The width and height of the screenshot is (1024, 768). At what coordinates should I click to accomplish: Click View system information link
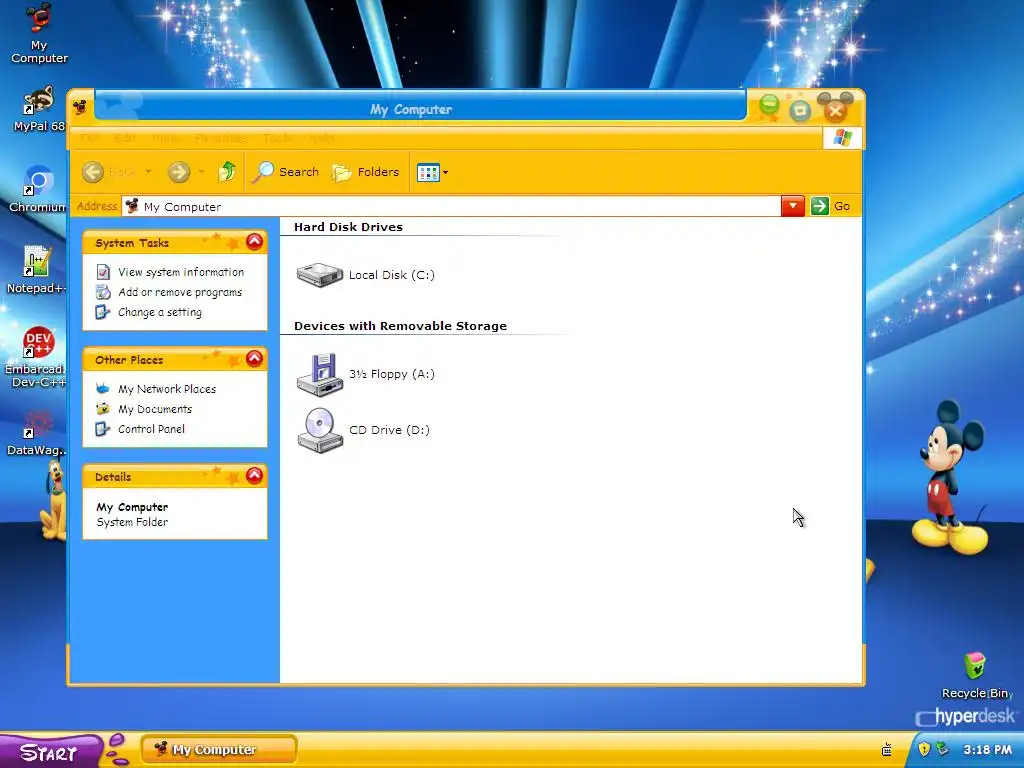181,272
